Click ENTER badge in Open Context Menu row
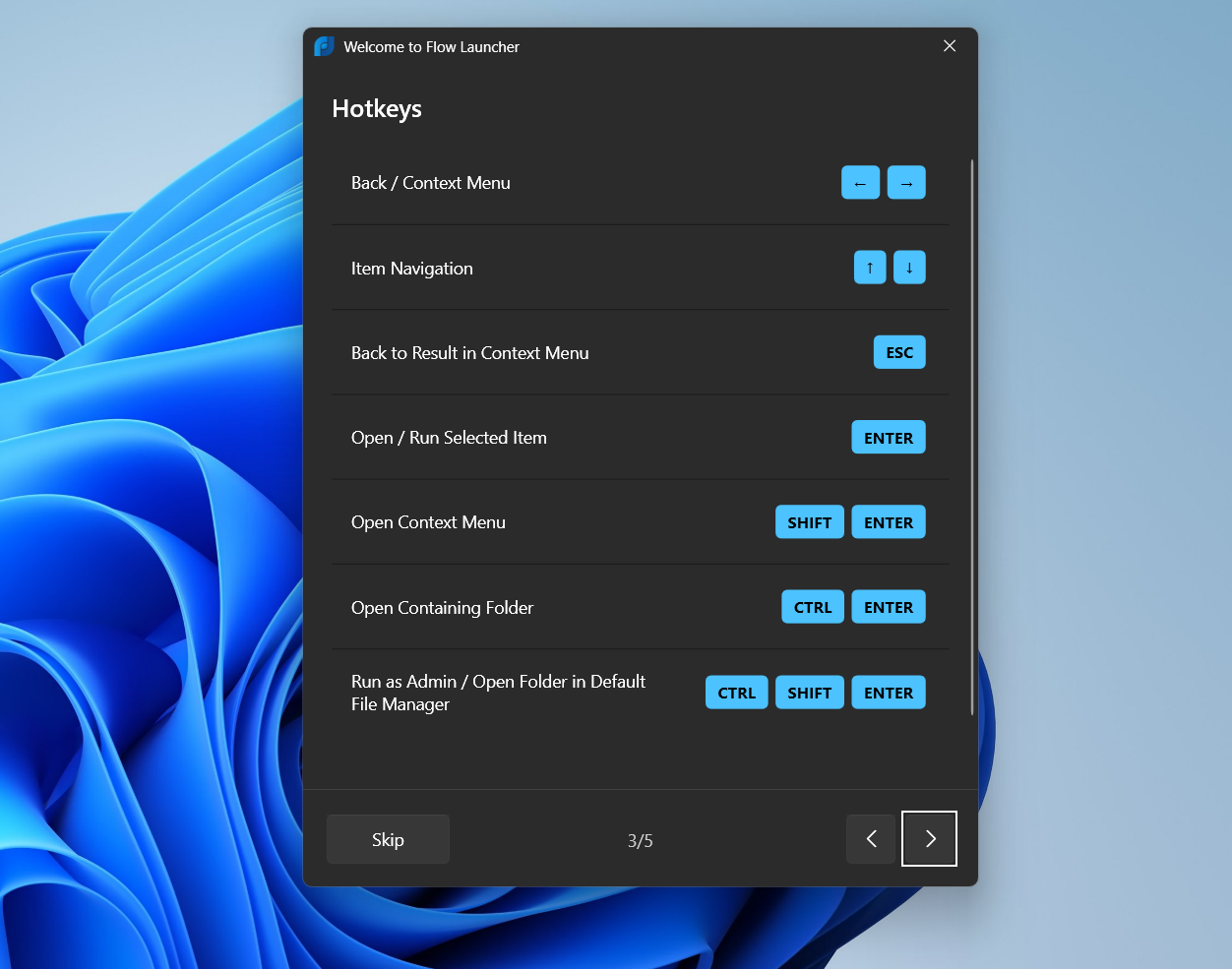This screenshot has height=969, width=1232. [x=889, y=522]
